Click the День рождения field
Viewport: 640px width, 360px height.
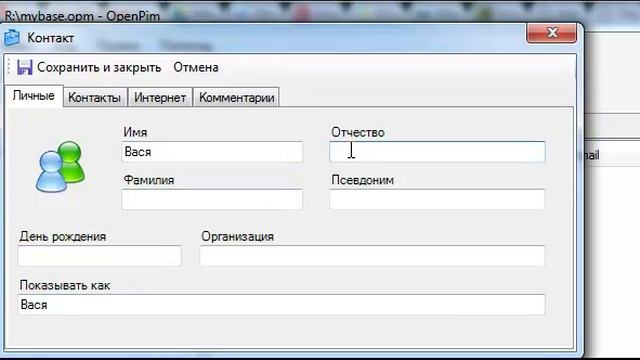100,256
